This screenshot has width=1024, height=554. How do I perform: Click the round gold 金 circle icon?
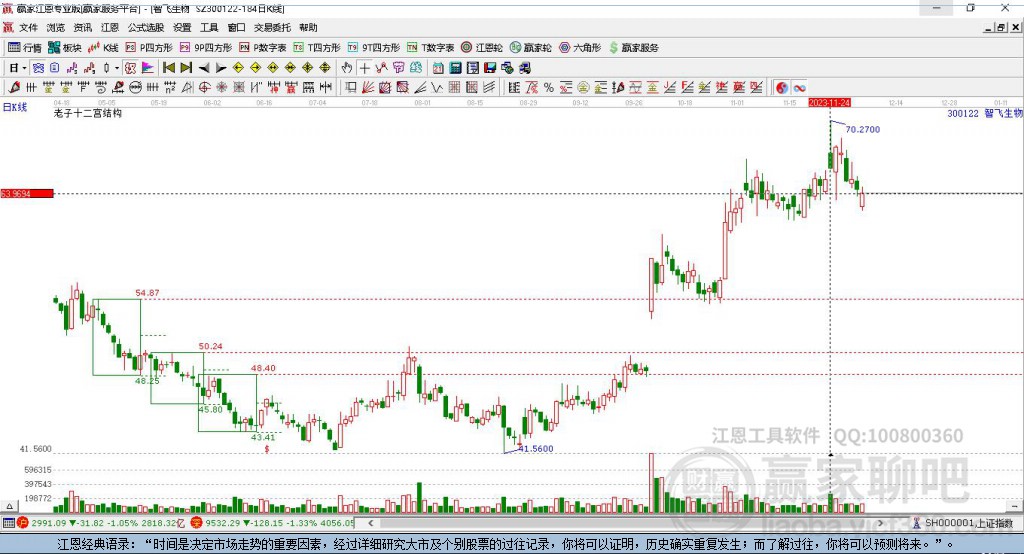click(x=583, y=88)
